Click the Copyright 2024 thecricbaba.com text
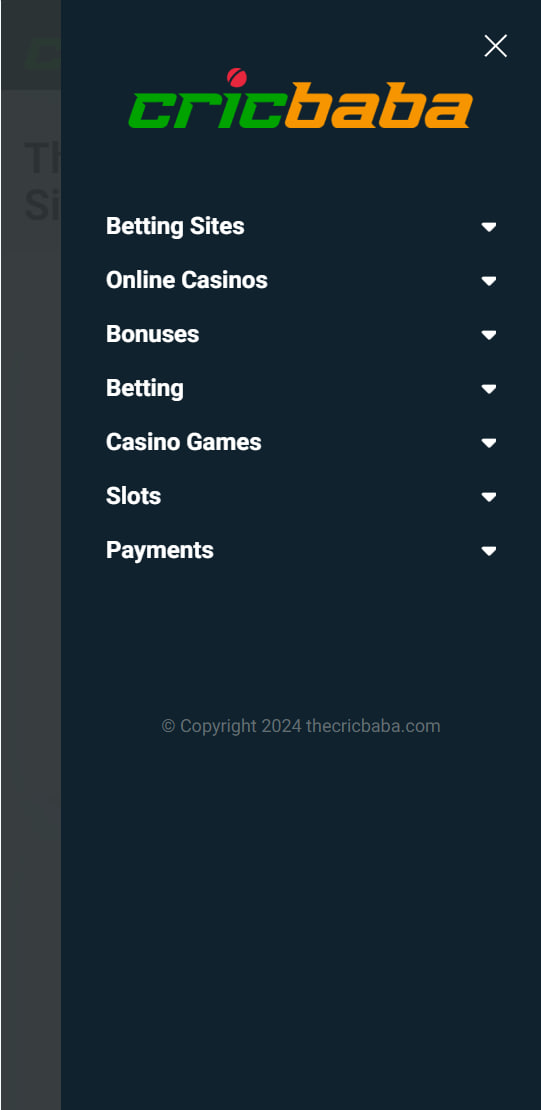Screen dimensions: 541x1110 click(301, 726)
